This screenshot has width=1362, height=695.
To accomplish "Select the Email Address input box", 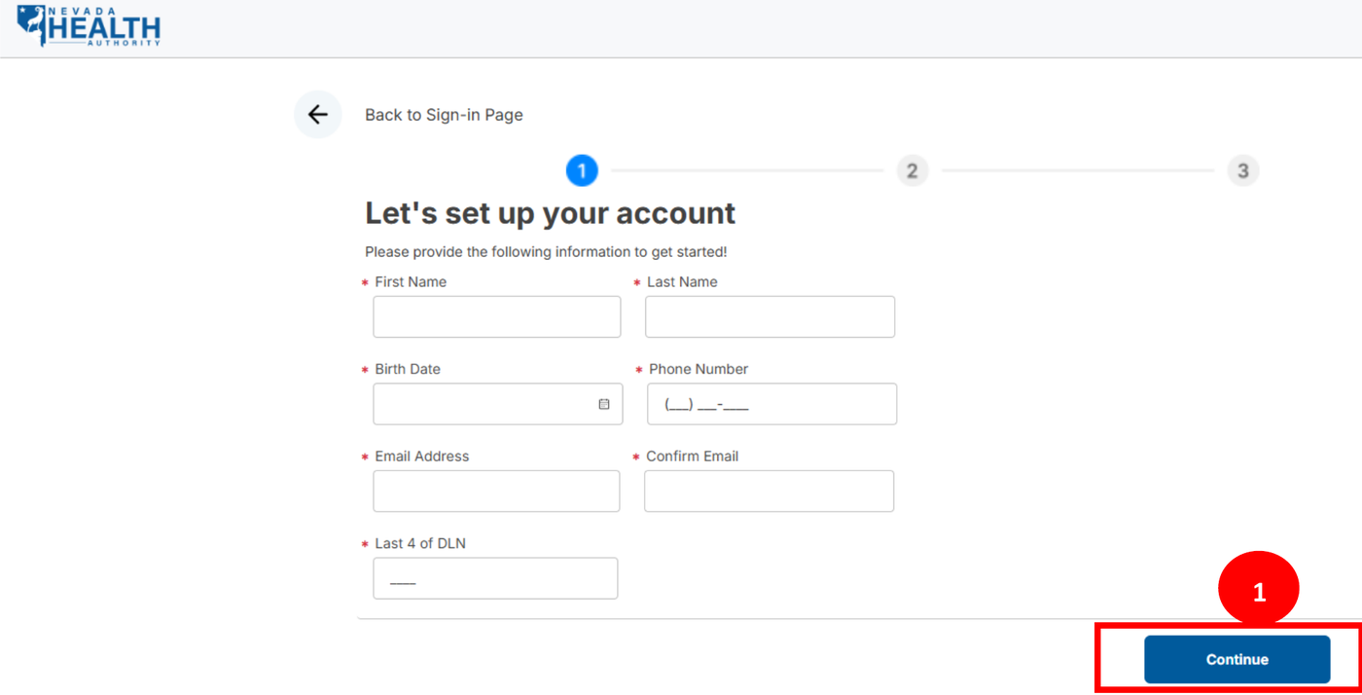I will (496, 491).
